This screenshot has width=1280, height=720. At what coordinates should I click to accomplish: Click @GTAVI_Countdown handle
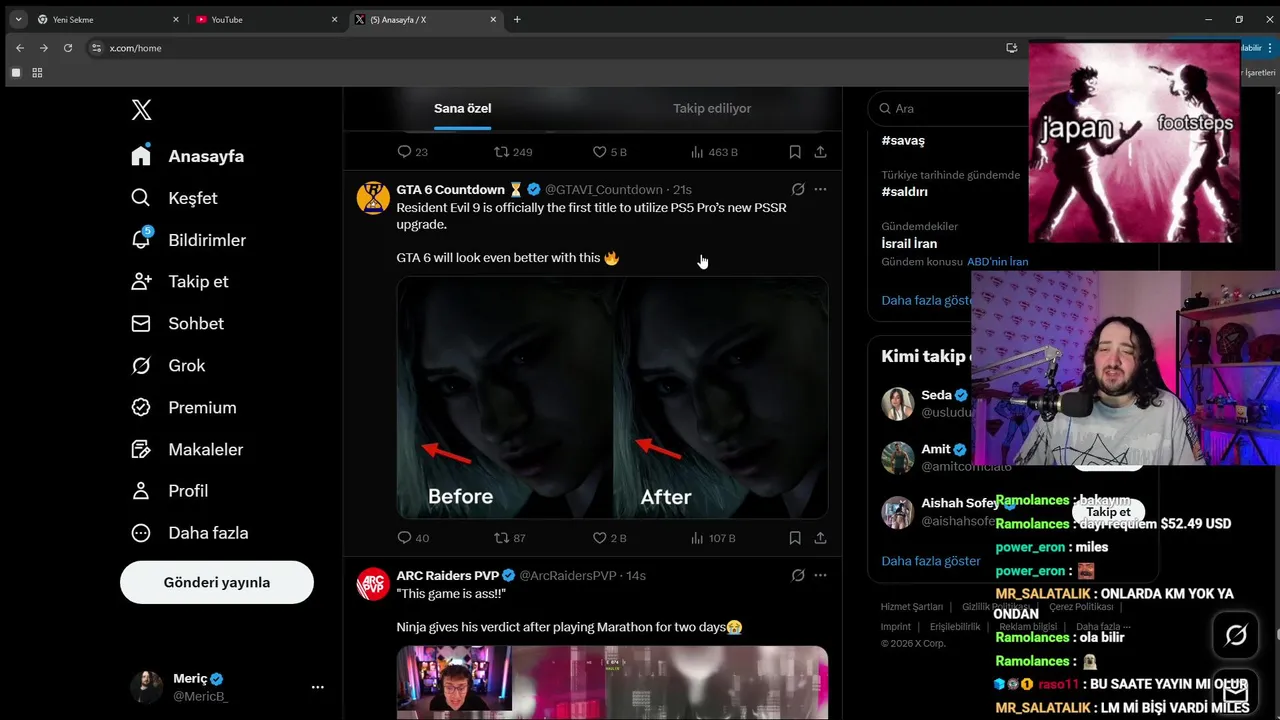click(x=603, y=189)
